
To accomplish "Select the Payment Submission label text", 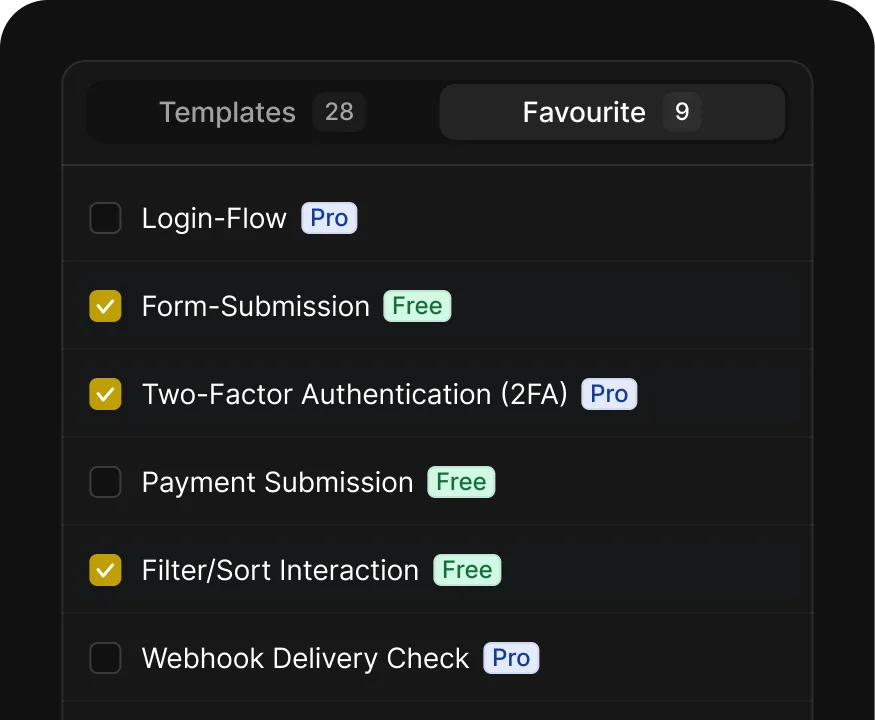I will point(277,482).
